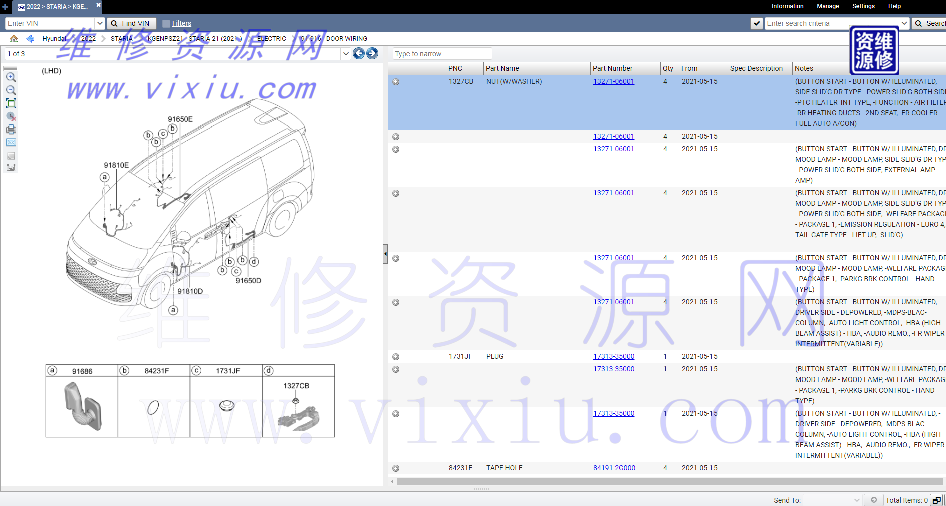The width and height of the screenshot is (946, 506).
Task: Print the diagram using printer icon
Action: [11, 129]
